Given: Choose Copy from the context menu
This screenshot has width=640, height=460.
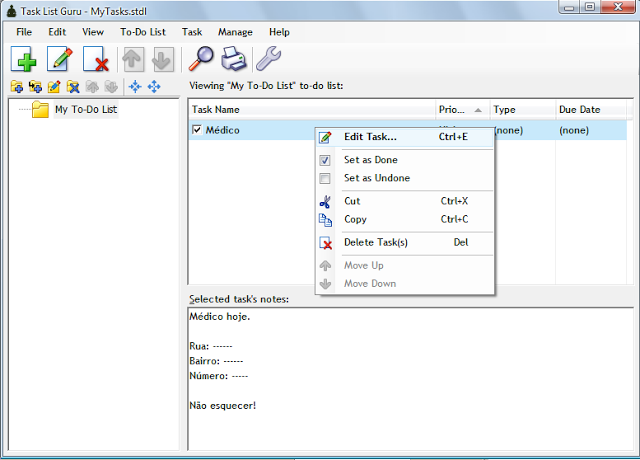Looking at the screenshot, I should point(404,220).
